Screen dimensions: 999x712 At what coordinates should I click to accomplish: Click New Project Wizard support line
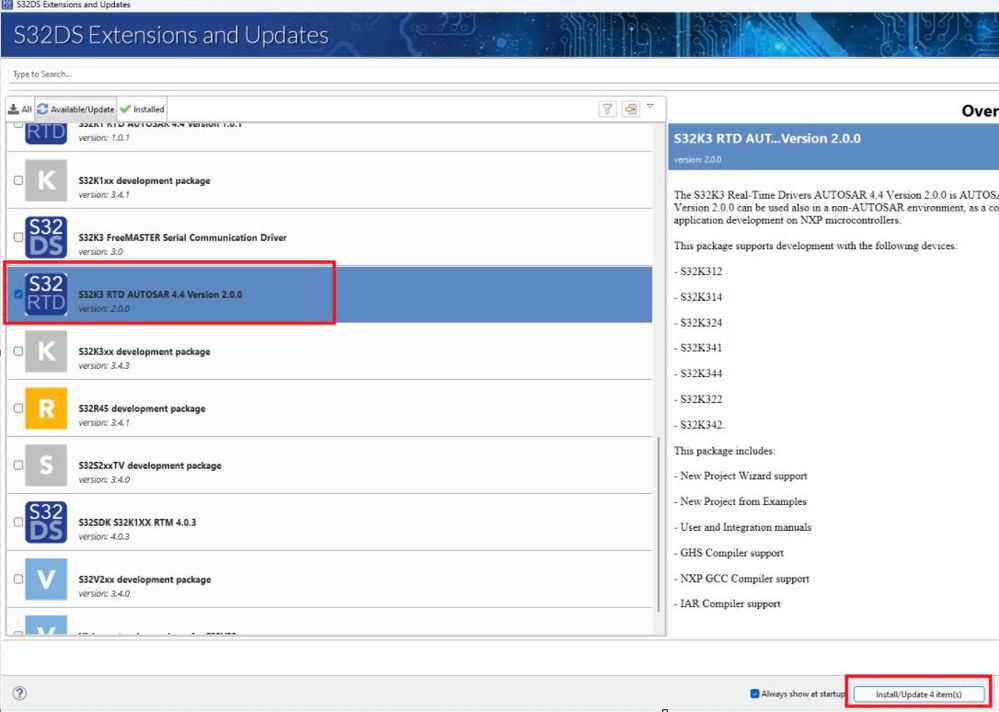point(740,476)
